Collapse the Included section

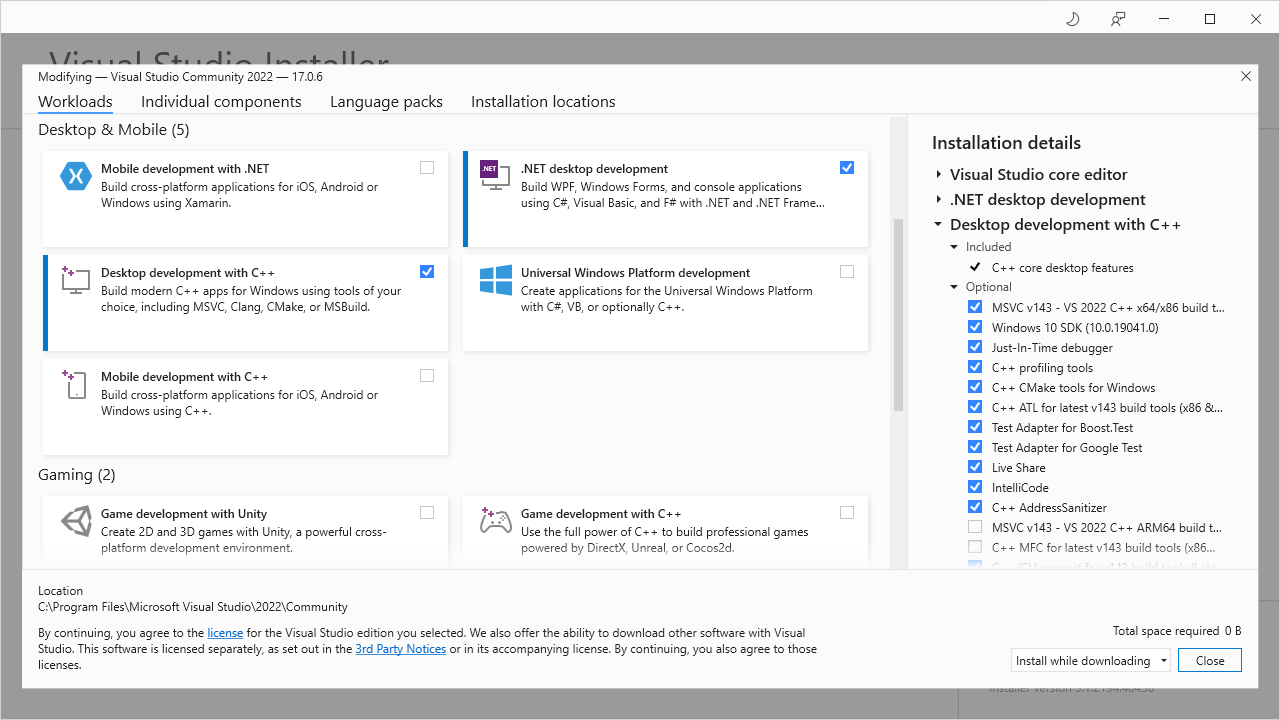pos(955,247)
